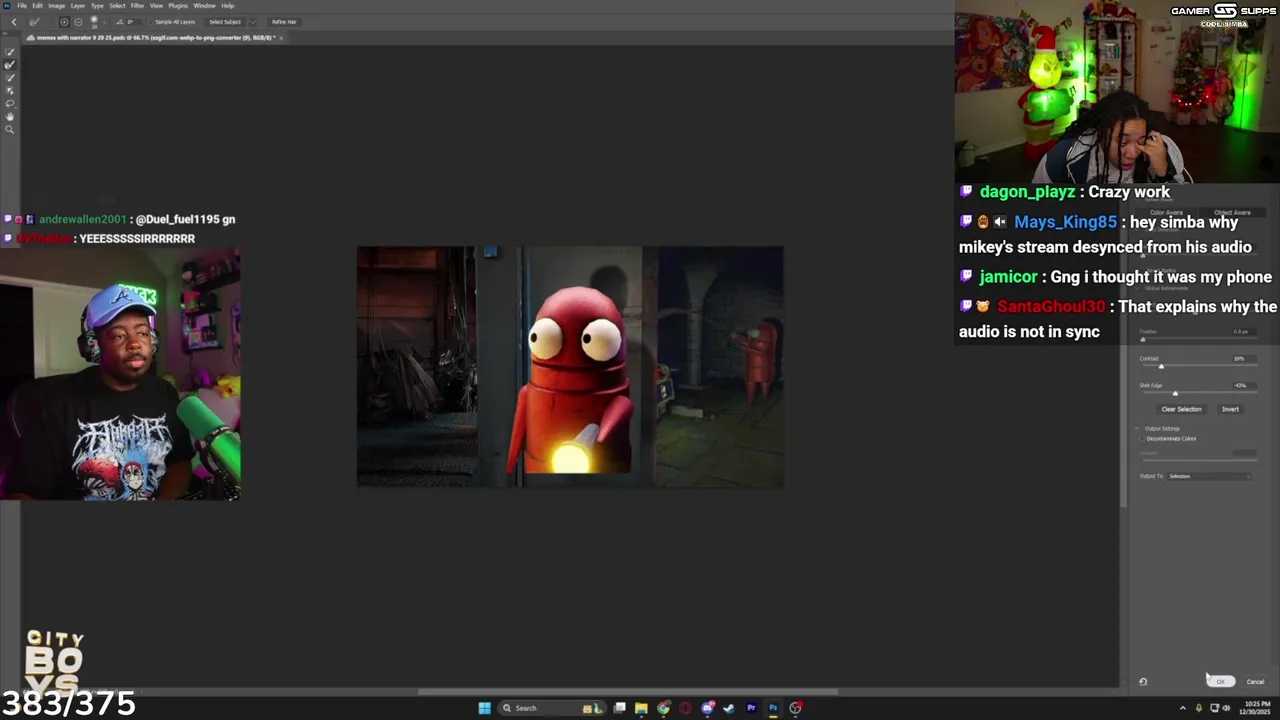The image size is (1280, 720).
Task: Open File Explorer from the taskbar
Action: pyautogui.click(x=641, y=708)
